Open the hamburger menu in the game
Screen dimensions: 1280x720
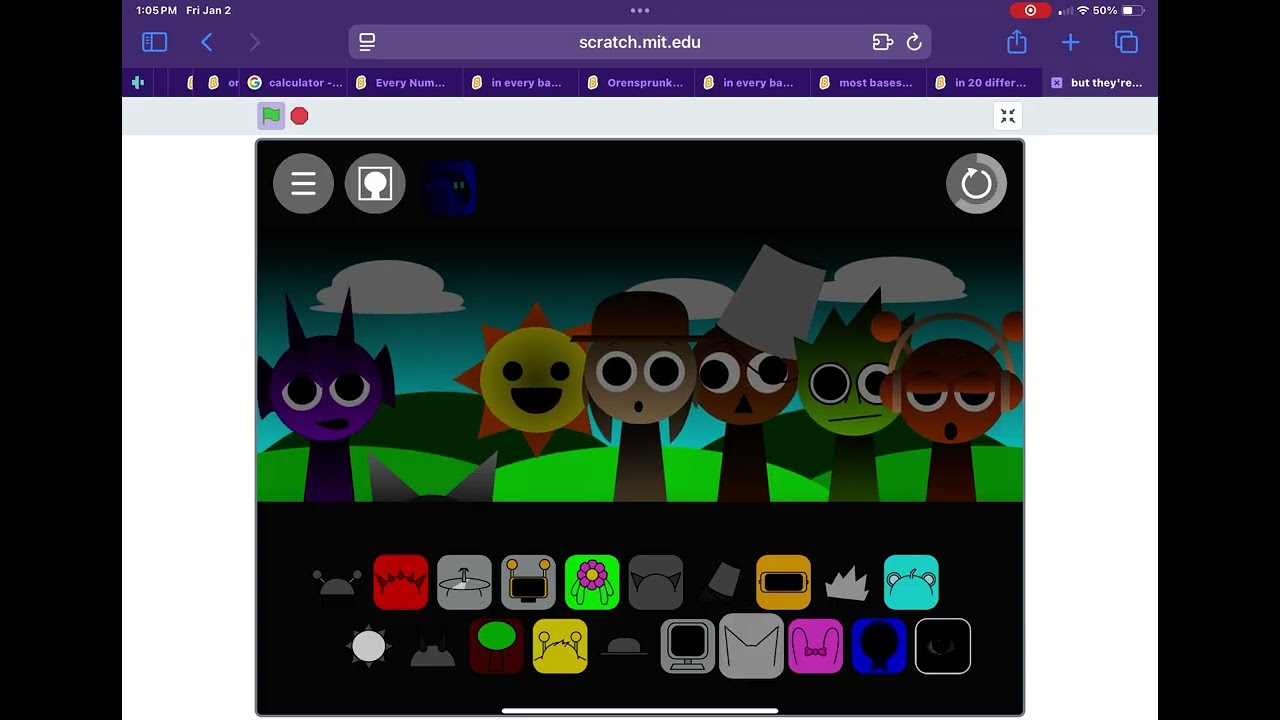(x=303, y=184)
